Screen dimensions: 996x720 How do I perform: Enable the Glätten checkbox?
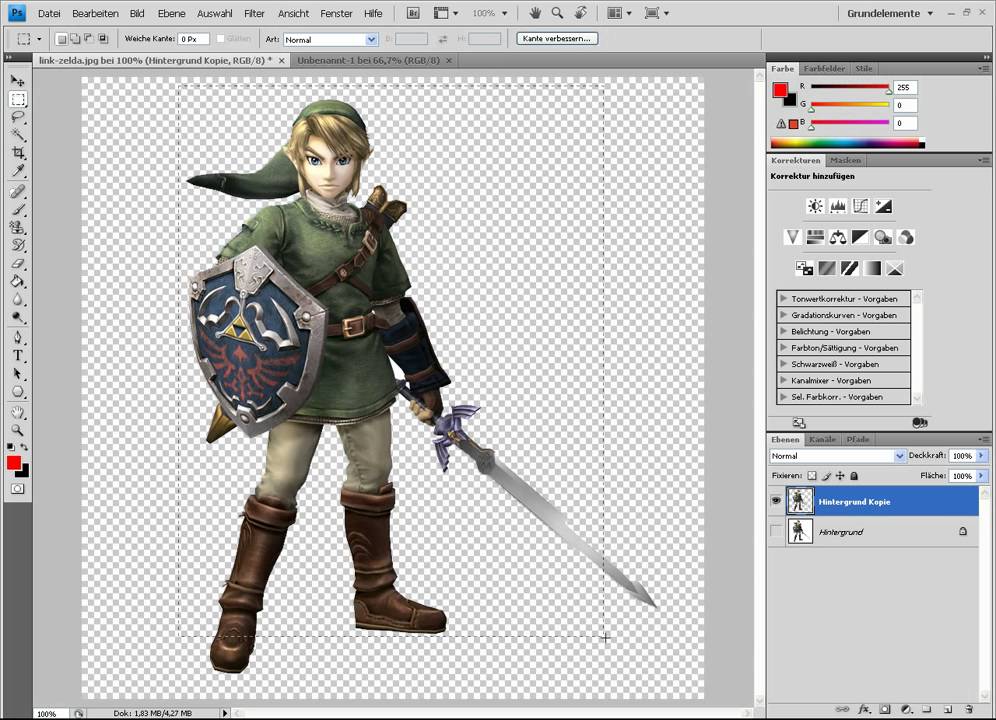pos(220,39)
